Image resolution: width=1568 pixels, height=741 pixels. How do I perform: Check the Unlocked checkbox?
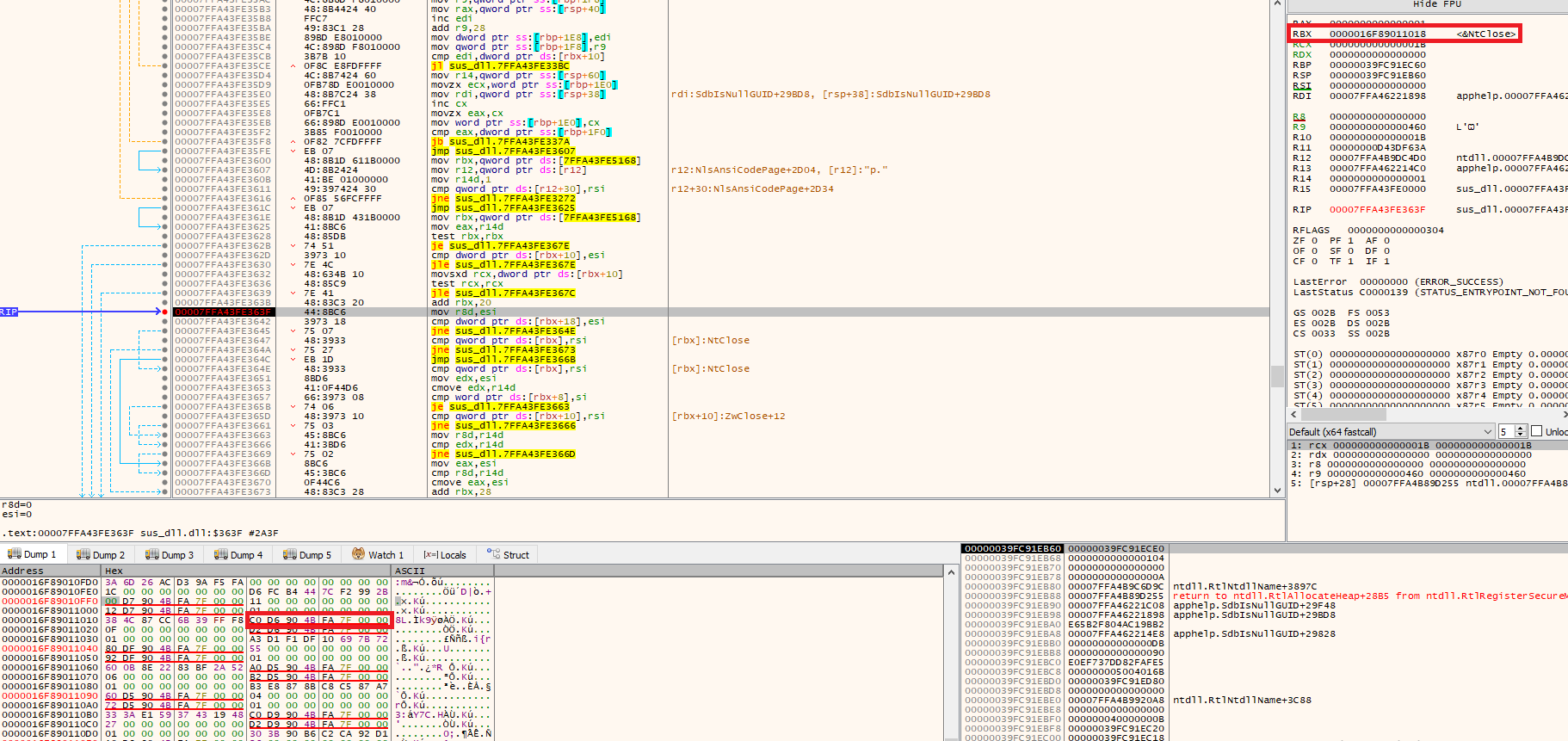pyautogui.click(x=1536, y=432)
